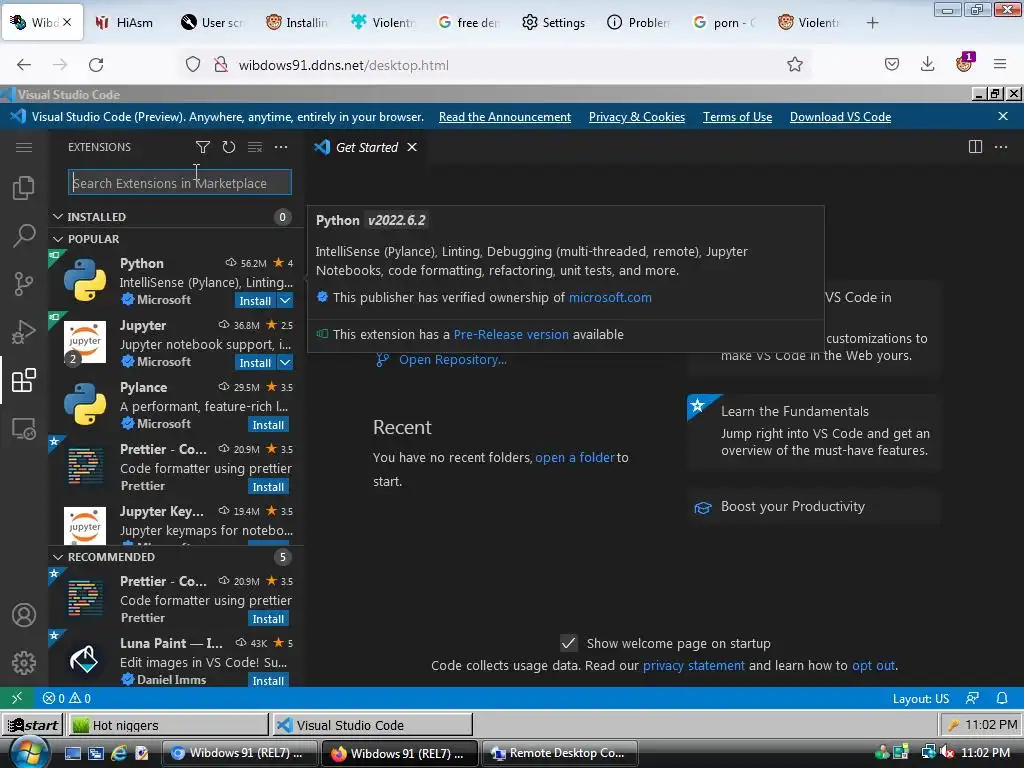
Task: Reload the browser page
Action: tap(96, 65)
